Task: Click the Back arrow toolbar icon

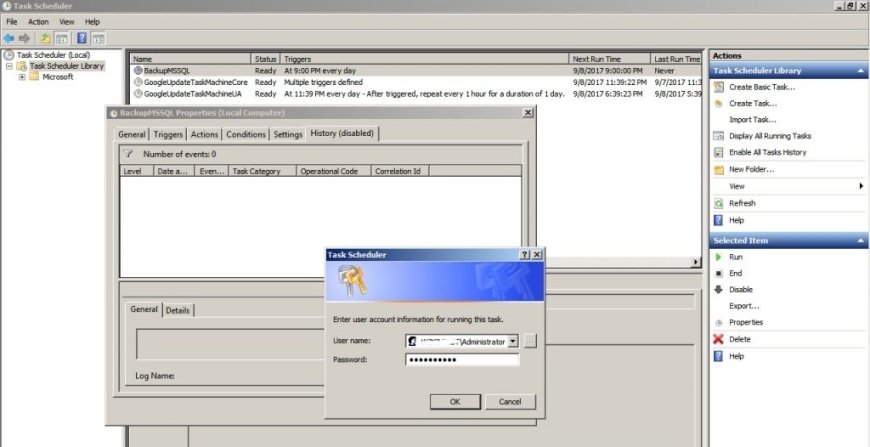Action: 9,38
